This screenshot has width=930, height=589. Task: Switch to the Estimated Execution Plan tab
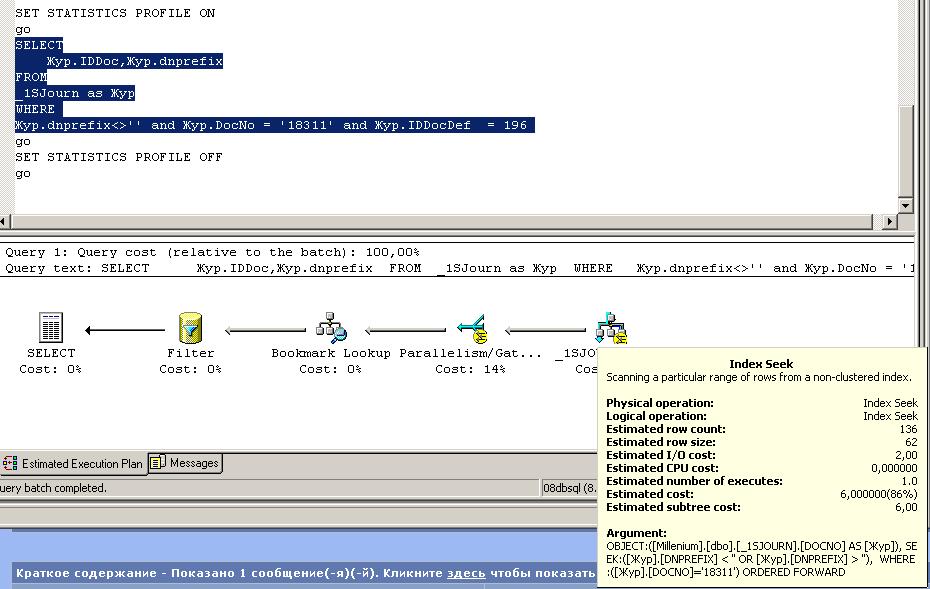click(x=82, y=464)
